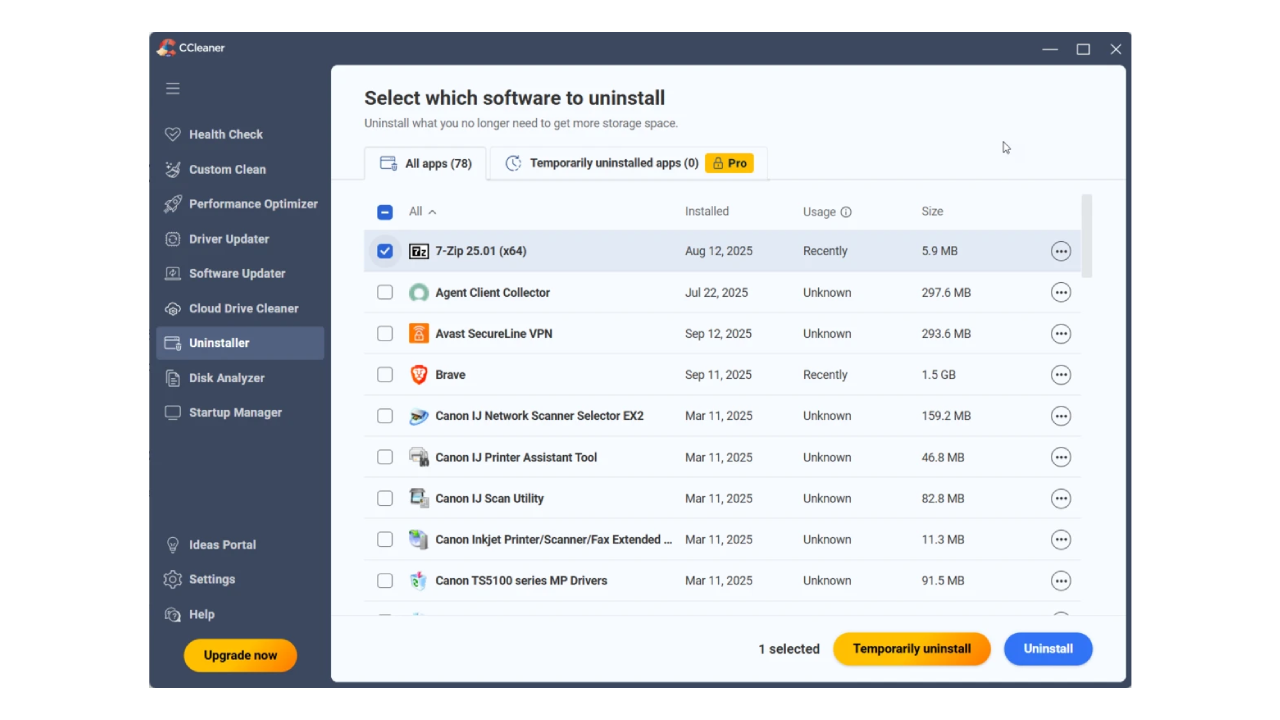Click the Usage column info icon
The image size is (1280, 720).
coord(846,212)
